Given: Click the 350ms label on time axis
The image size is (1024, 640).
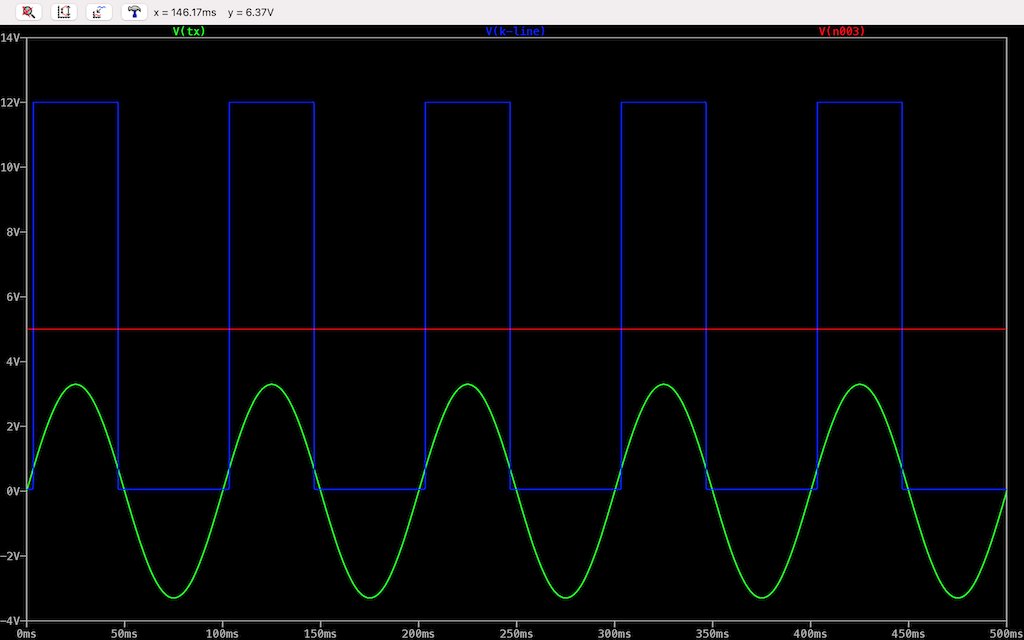Looking at the screenshot, I should tap(712, 633).
